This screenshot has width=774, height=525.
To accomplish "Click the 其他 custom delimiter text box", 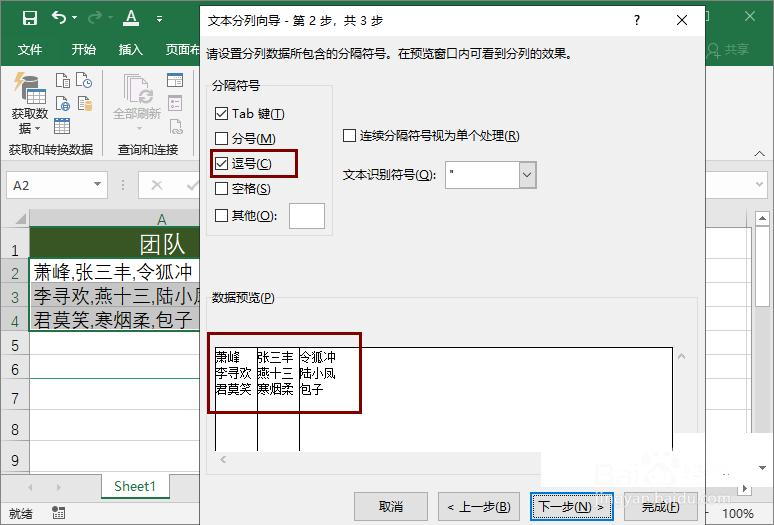I will point(307,216).
